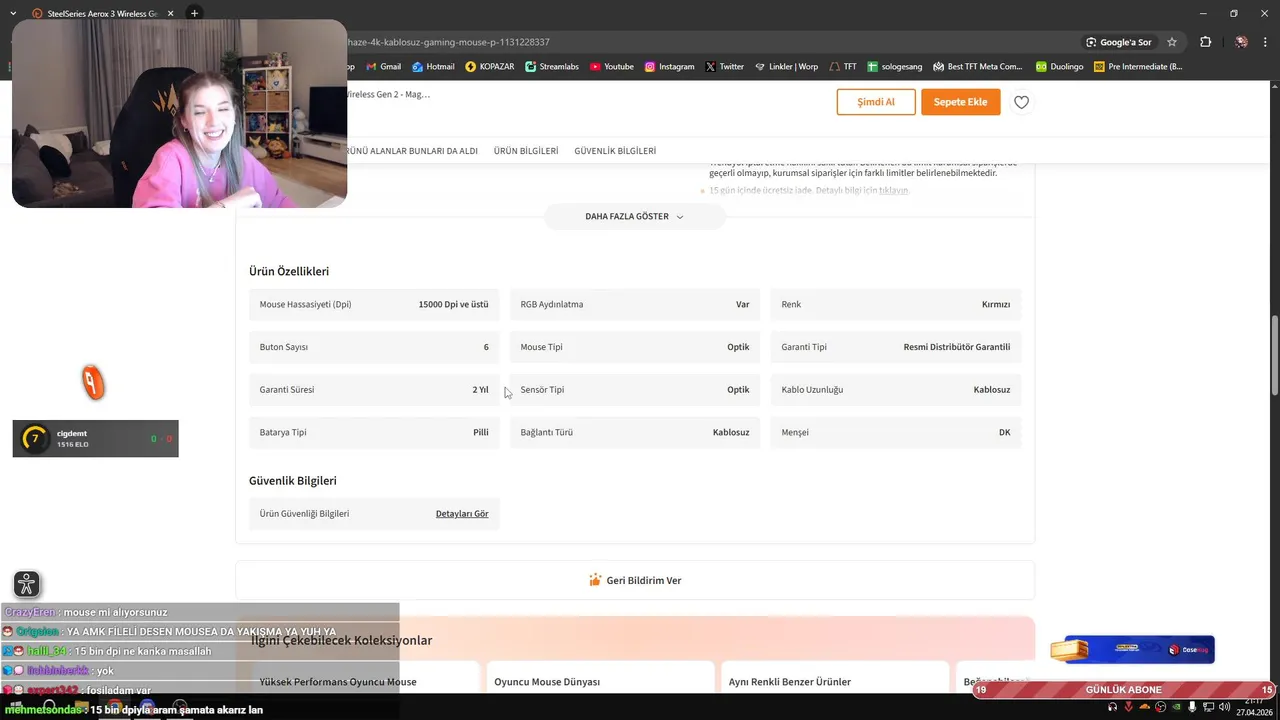The height and width of the screenshot is (720, 1280).
Task: Open the Best TFT Meta Com... bookmark
Action: [978, 67]
